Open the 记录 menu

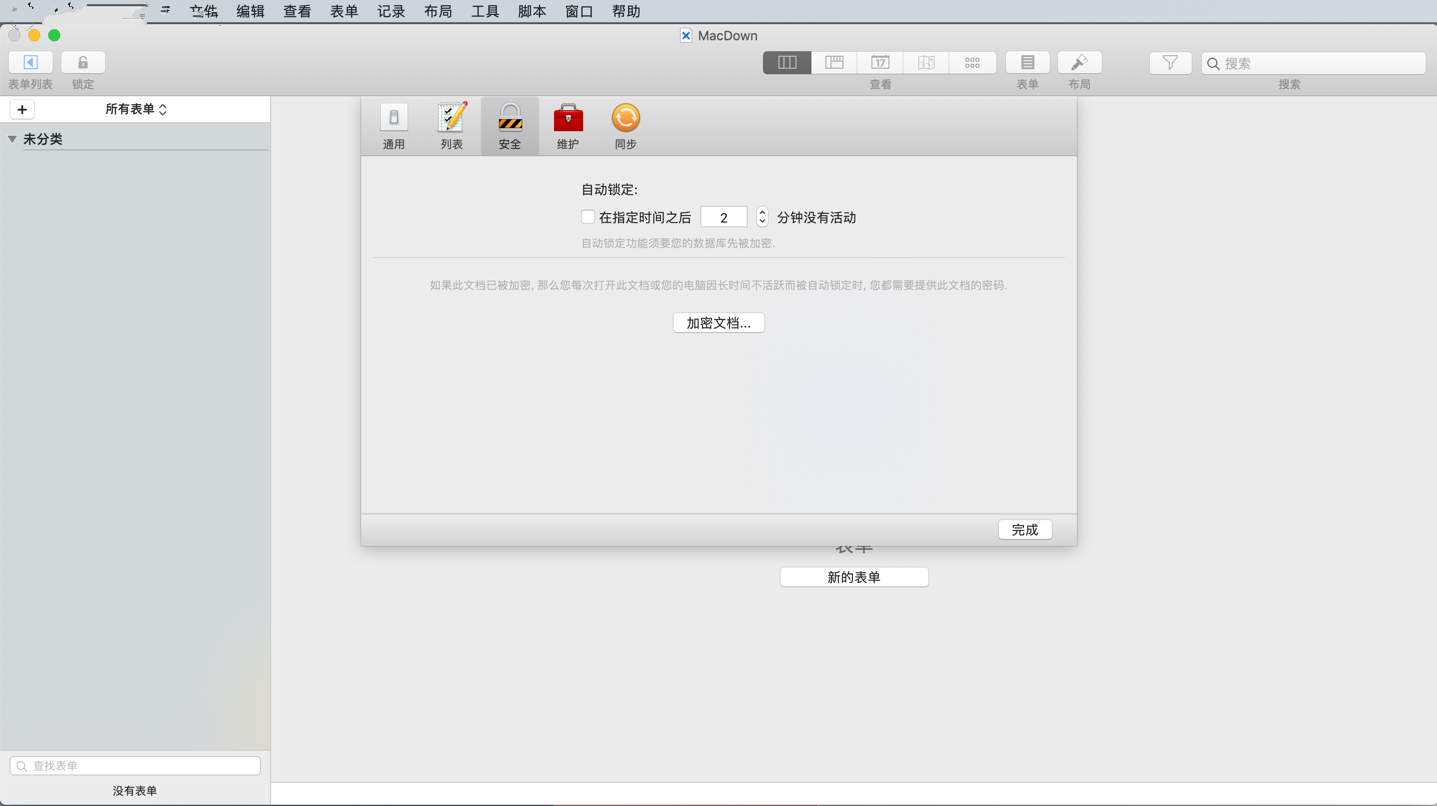(391, 11)
